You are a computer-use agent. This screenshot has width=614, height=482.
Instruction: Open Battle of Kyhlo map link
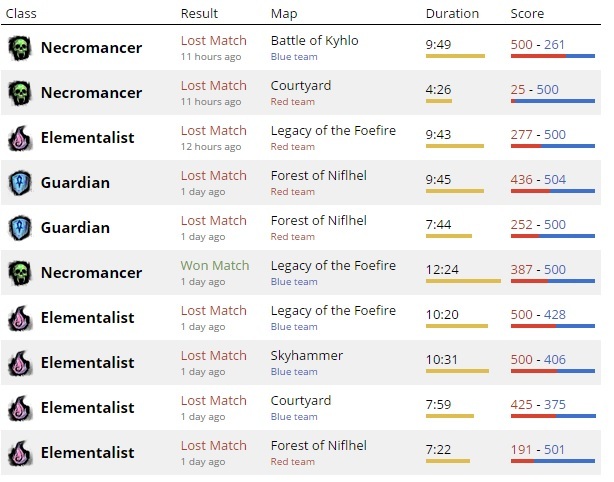[314, 41]
